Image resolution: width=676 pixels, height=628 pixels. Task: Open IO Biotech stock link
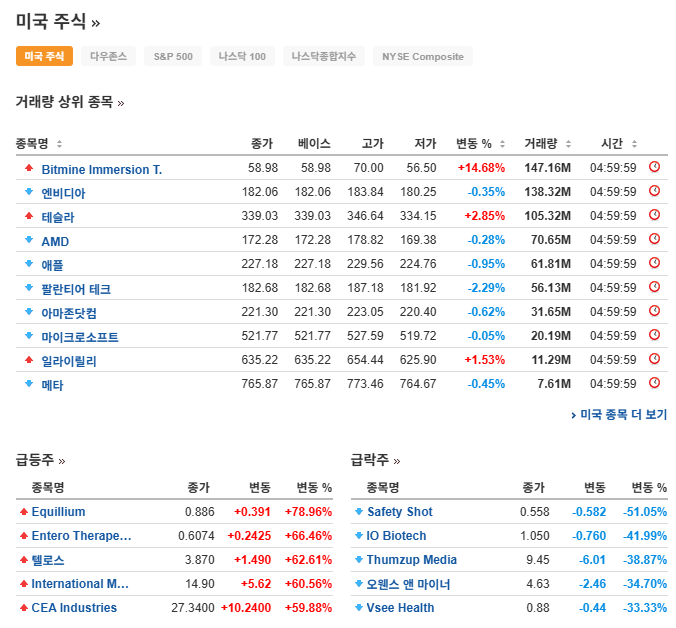point(396,536)
